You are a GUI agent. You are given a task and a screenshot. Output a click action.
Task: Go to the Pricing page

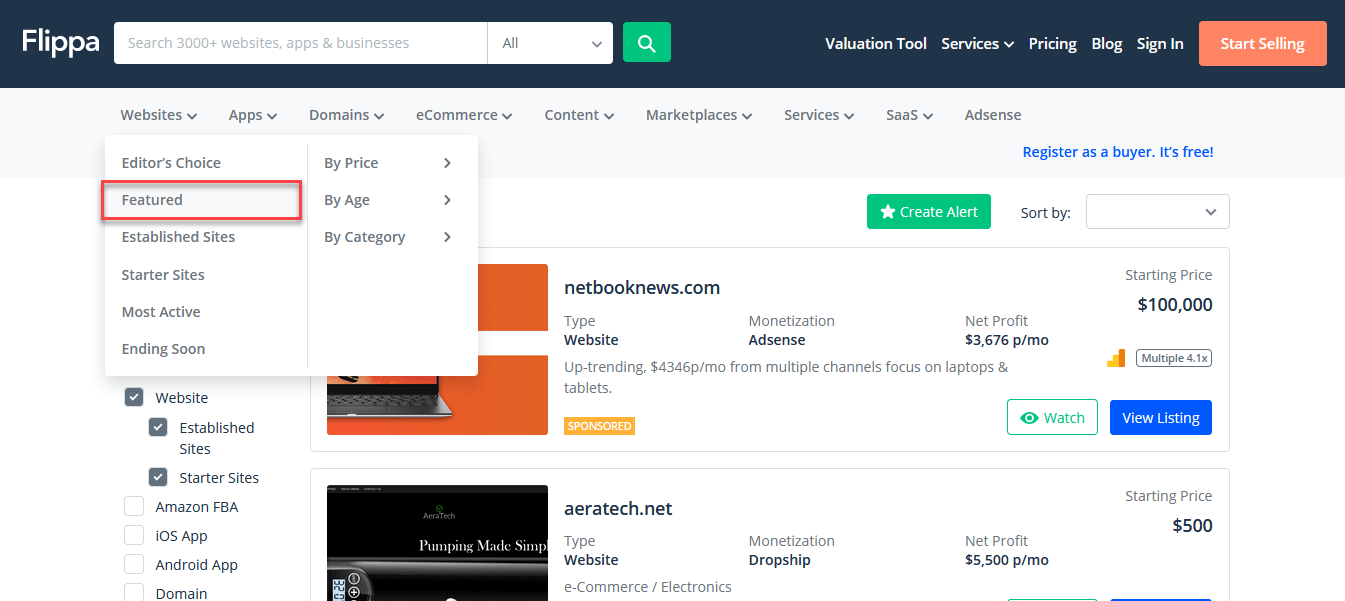tap(1052, 43)
